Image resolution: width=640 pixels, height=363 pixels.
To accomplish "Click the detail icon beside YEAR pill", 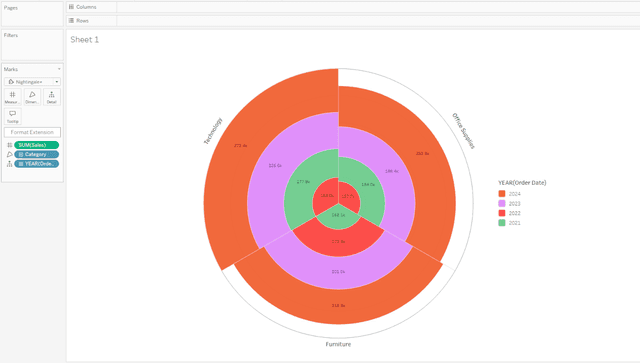I will click(x=9, y=164).
